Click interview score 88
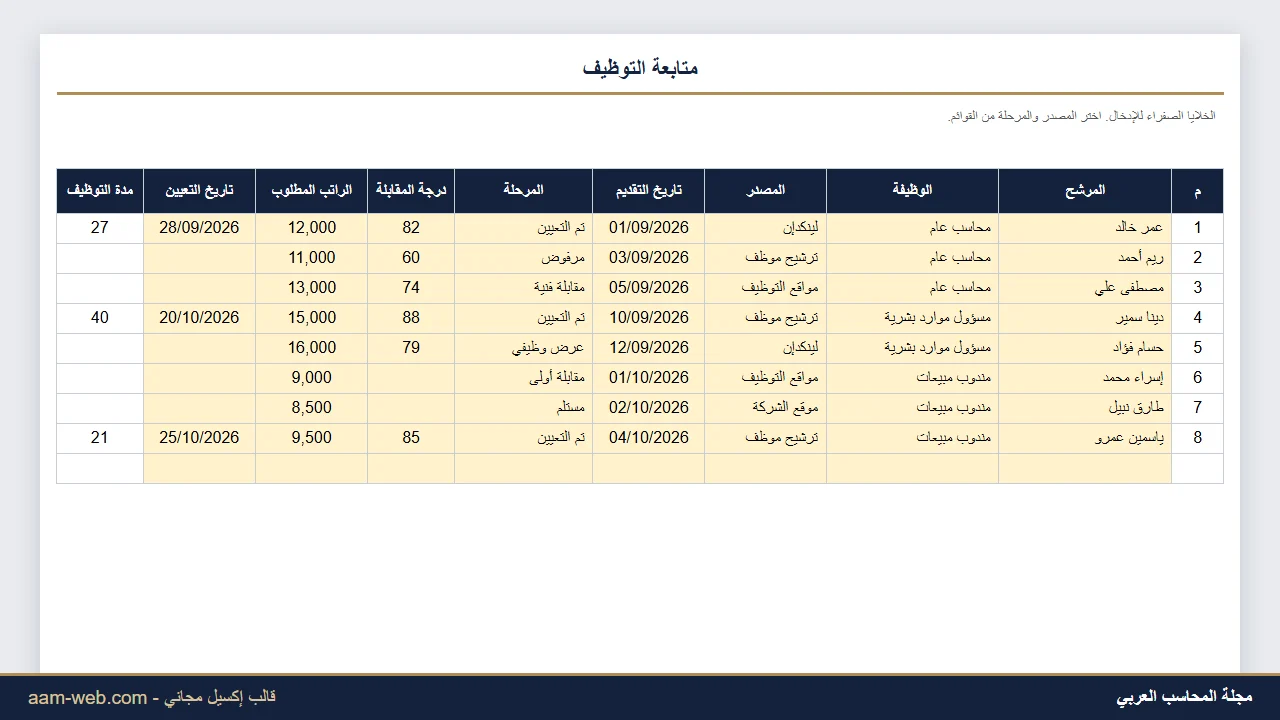This screenshot has height=720, width=1280. point(411,318)
